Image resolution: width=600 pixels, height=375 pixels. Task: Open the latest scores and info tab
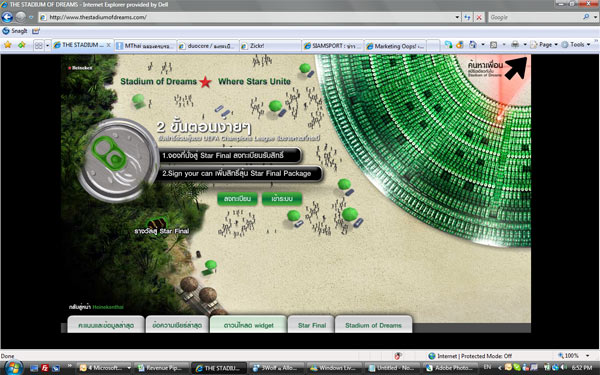coord(106,325)
